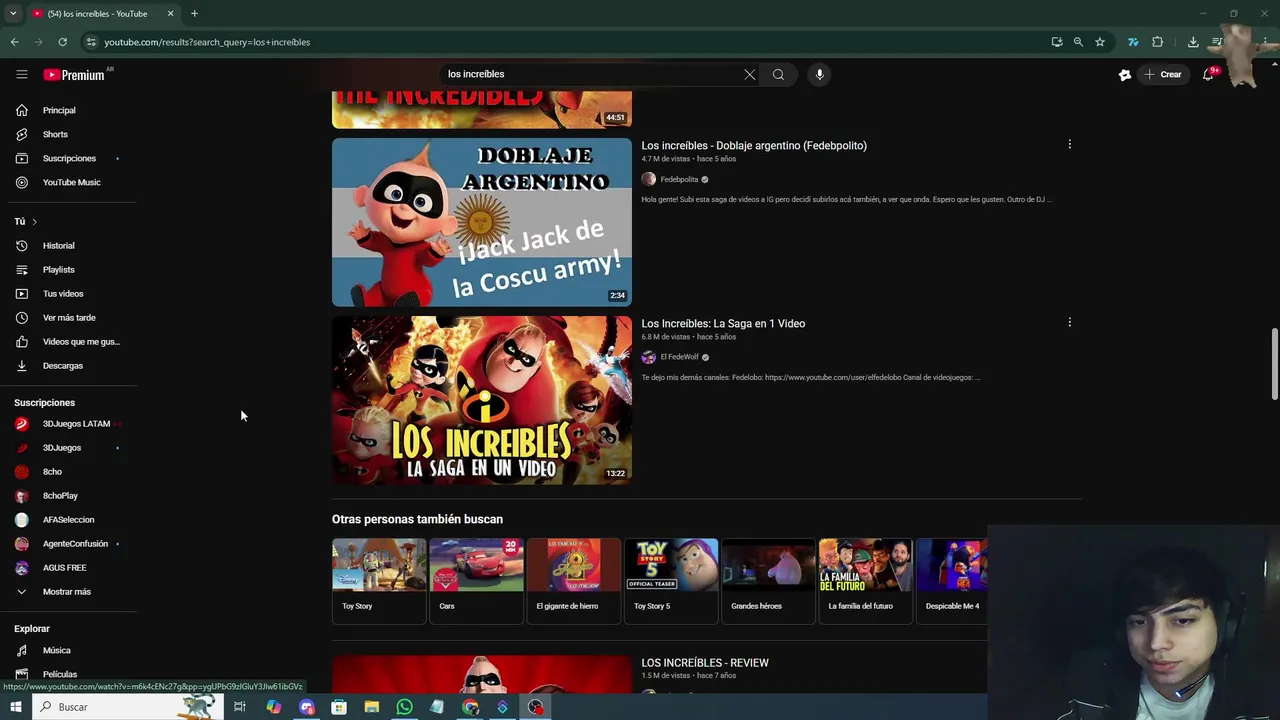Select Despicable Me 4 suggestion card
This screenshot has height=720, width=1280.
click(x=952, y=580)
